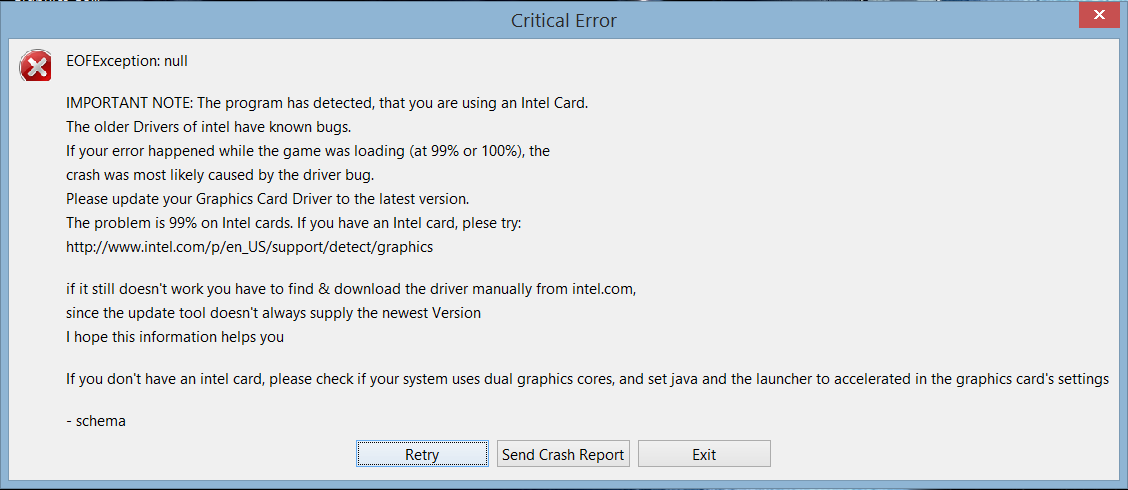Click the "If your error happened" loading line
The height and width of the screenshot is (490, 1128).
pos(308,150)
